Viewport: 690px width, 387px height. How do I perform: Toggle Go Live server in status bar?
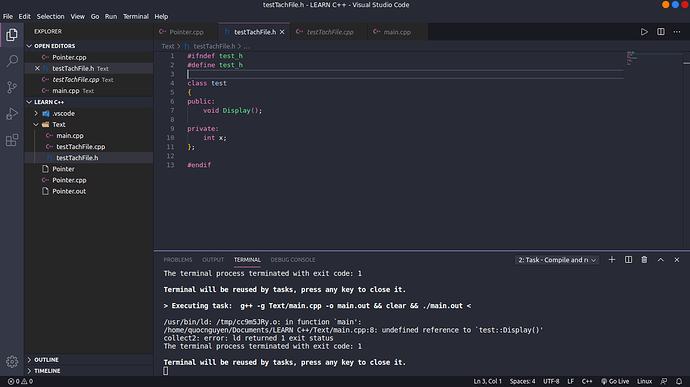(615, 381)
